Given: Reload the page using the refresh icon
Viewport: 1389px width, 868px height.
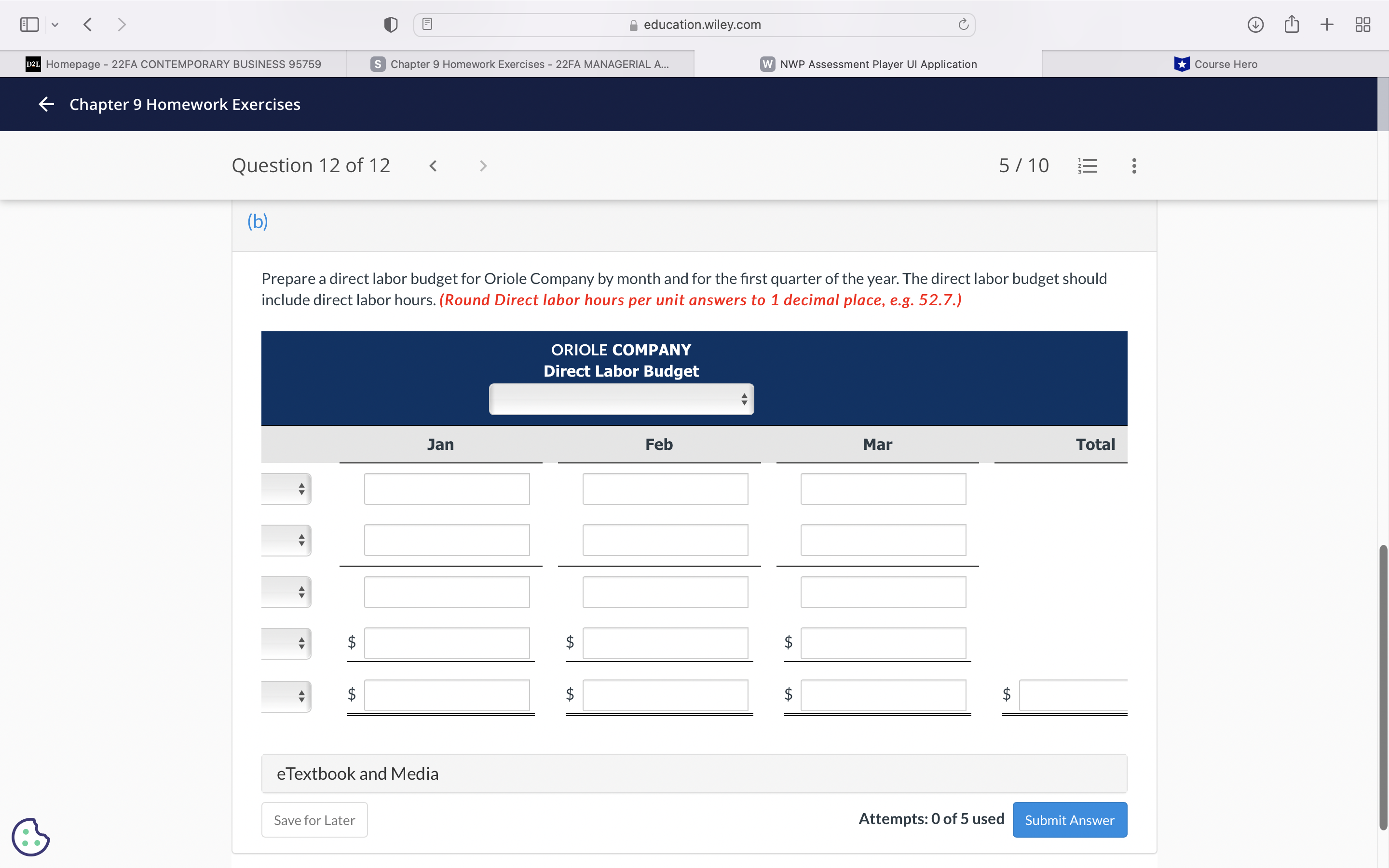Looking at the screenshot, I should (962, 24).
